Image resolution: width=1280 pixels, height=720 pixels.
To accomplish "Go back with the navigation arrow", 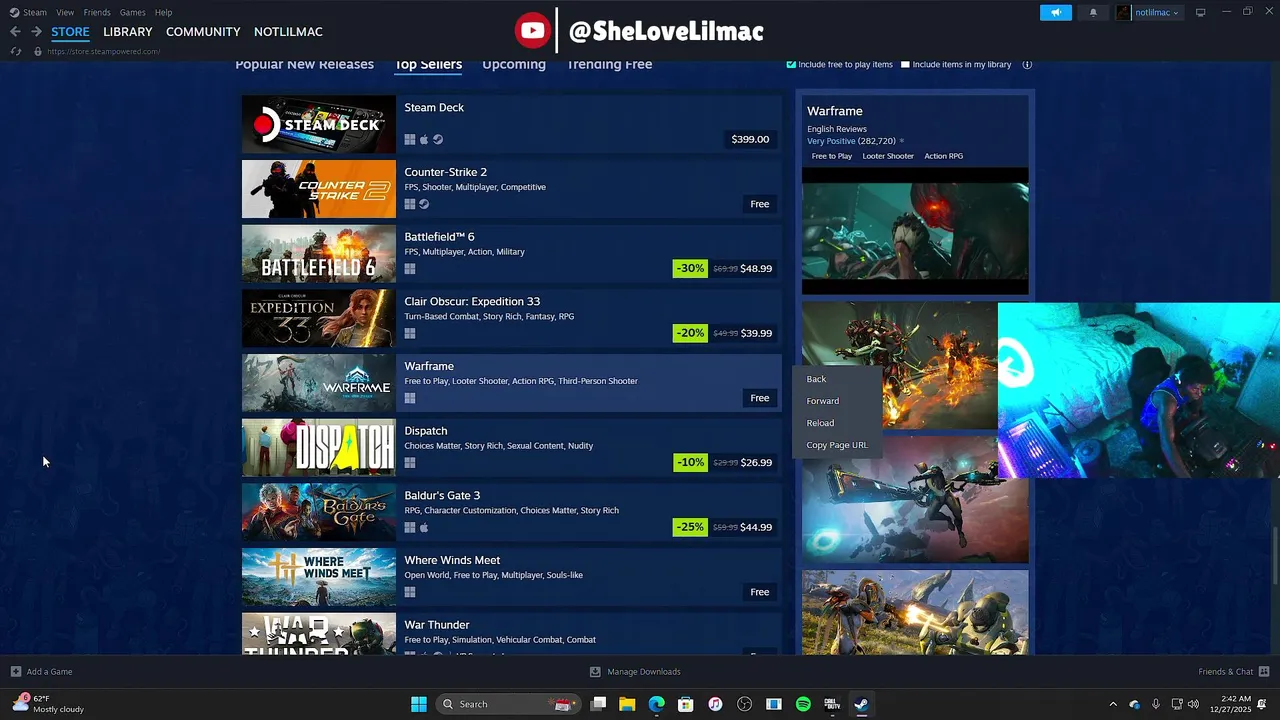I will pyautogui.click(x=15, y=32).
